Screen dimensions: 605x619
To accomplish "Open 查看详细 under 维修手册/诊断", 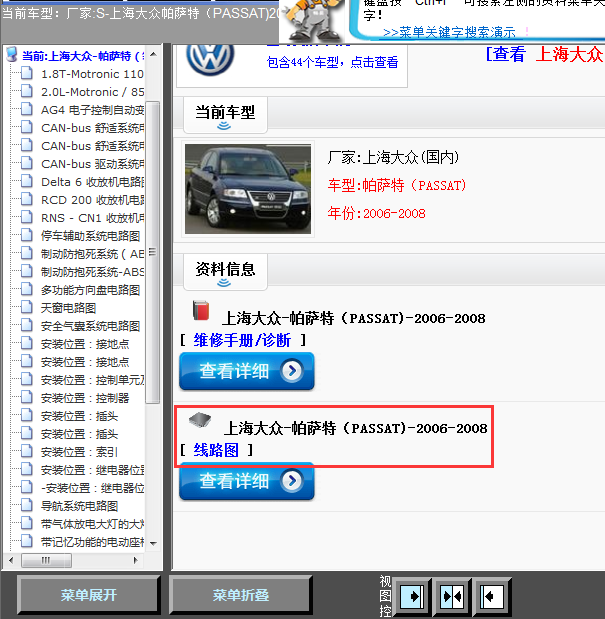I will point(247,371).
